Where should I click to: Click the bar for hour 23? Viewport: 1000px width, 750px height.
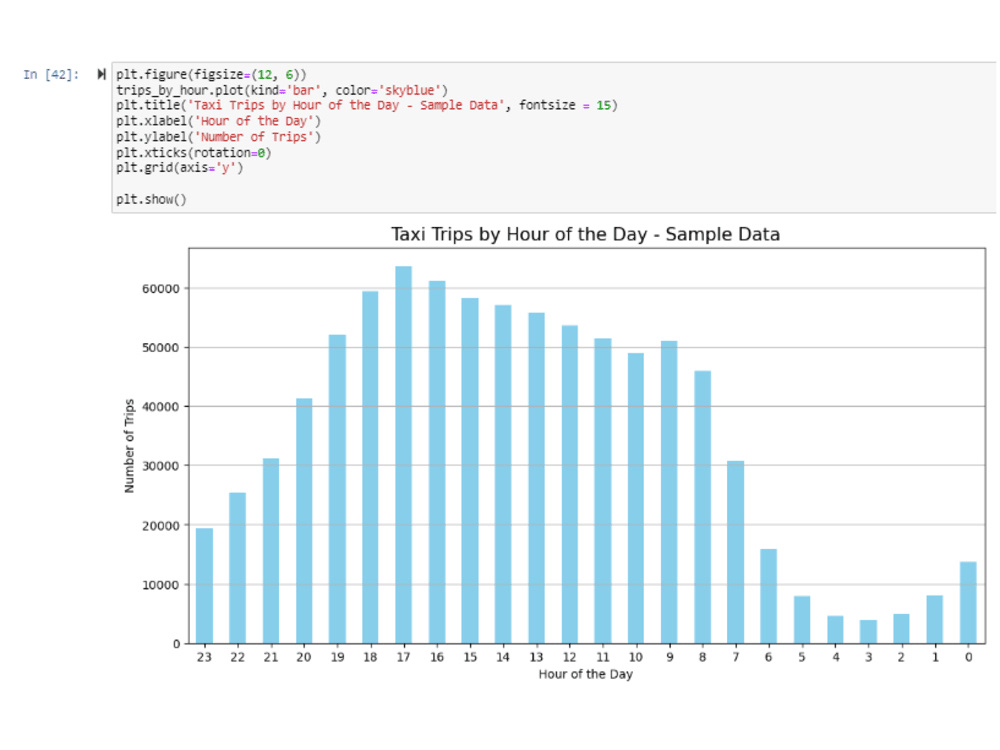[204, 585]
